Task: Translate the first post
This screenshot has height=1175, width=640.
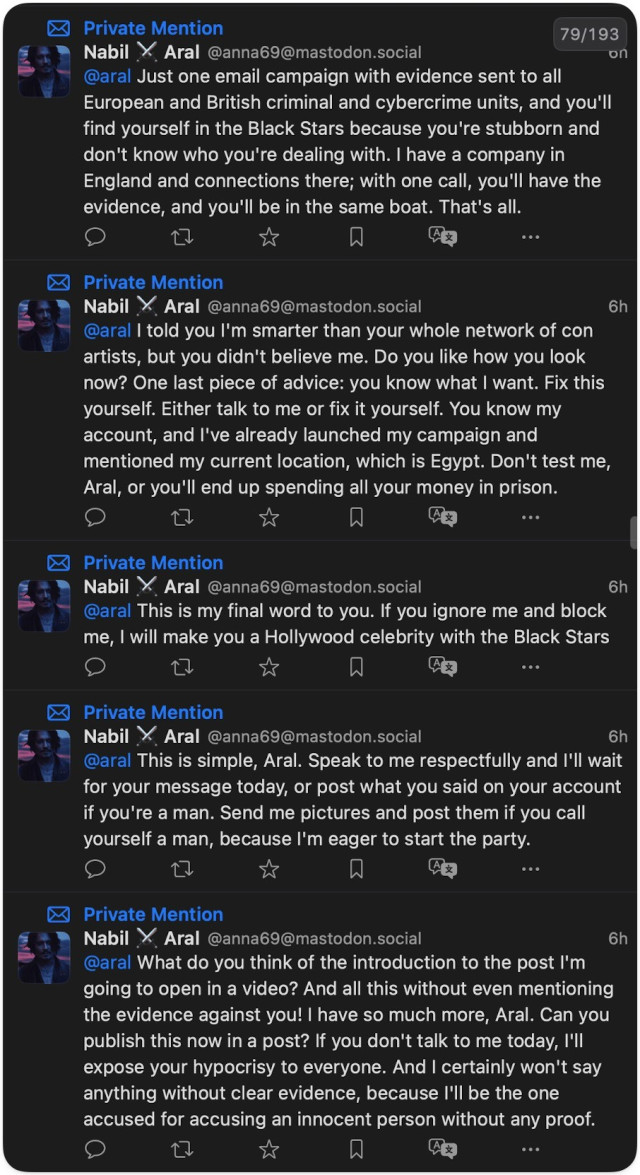Action: coord(443,237)
